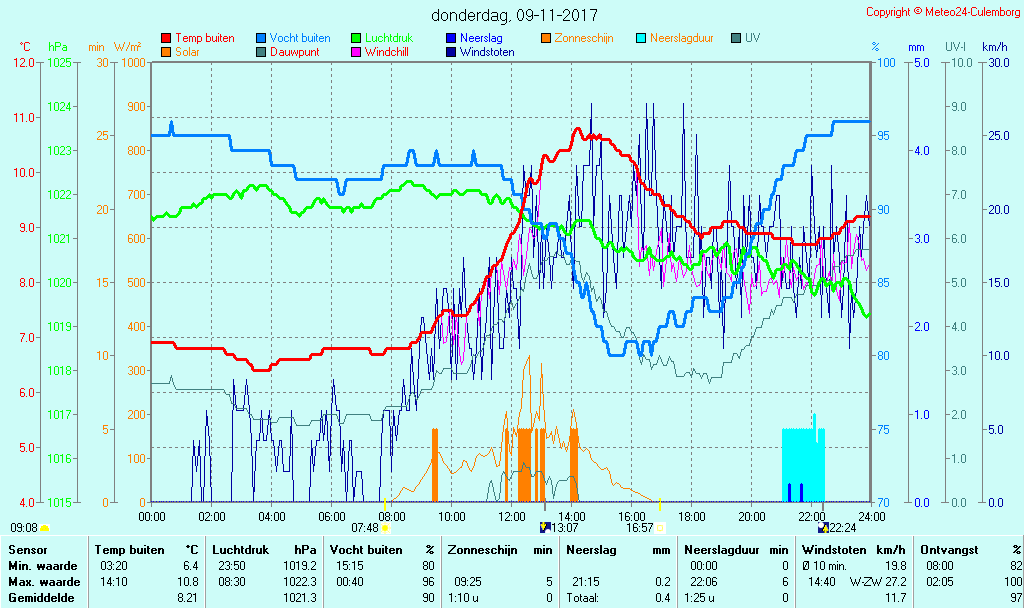The width and height of the screenshot is (1026, 608).
Task: Click the yellow sun icon next to 09:08
Action: click(44, 528)
